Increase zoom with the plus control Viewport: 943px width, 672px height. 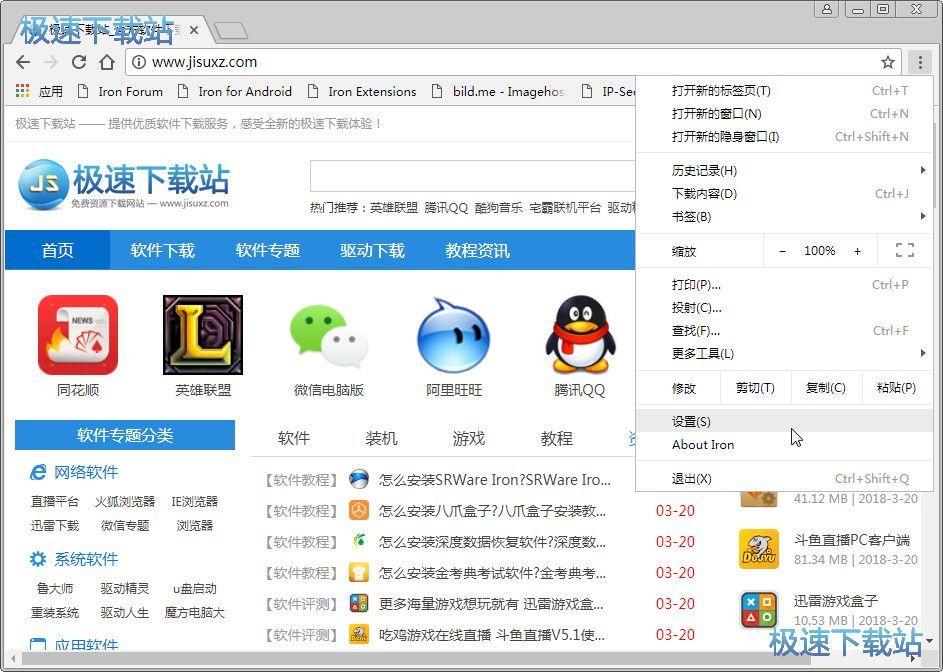(x=858, y=251)
